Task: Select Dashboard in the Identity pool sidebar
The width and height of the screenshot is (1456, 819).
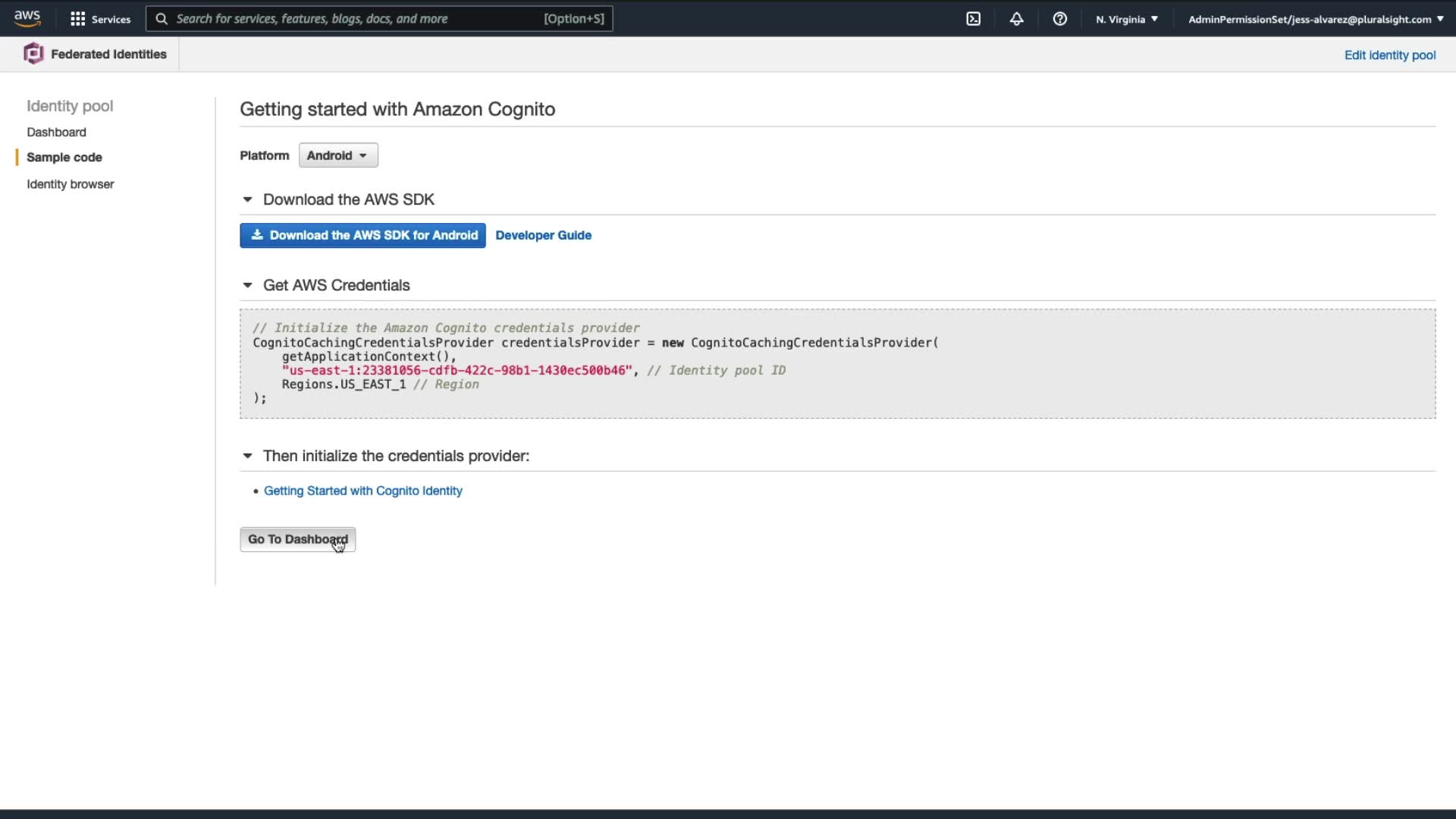Action: point(56,132)
